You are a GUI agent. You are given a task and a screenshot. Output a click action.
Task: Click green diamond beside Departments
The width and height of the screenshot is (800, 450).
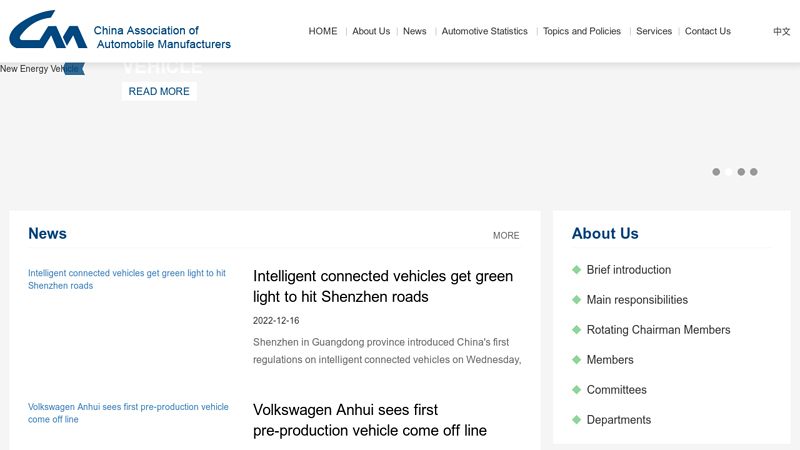tap(577, 420)
